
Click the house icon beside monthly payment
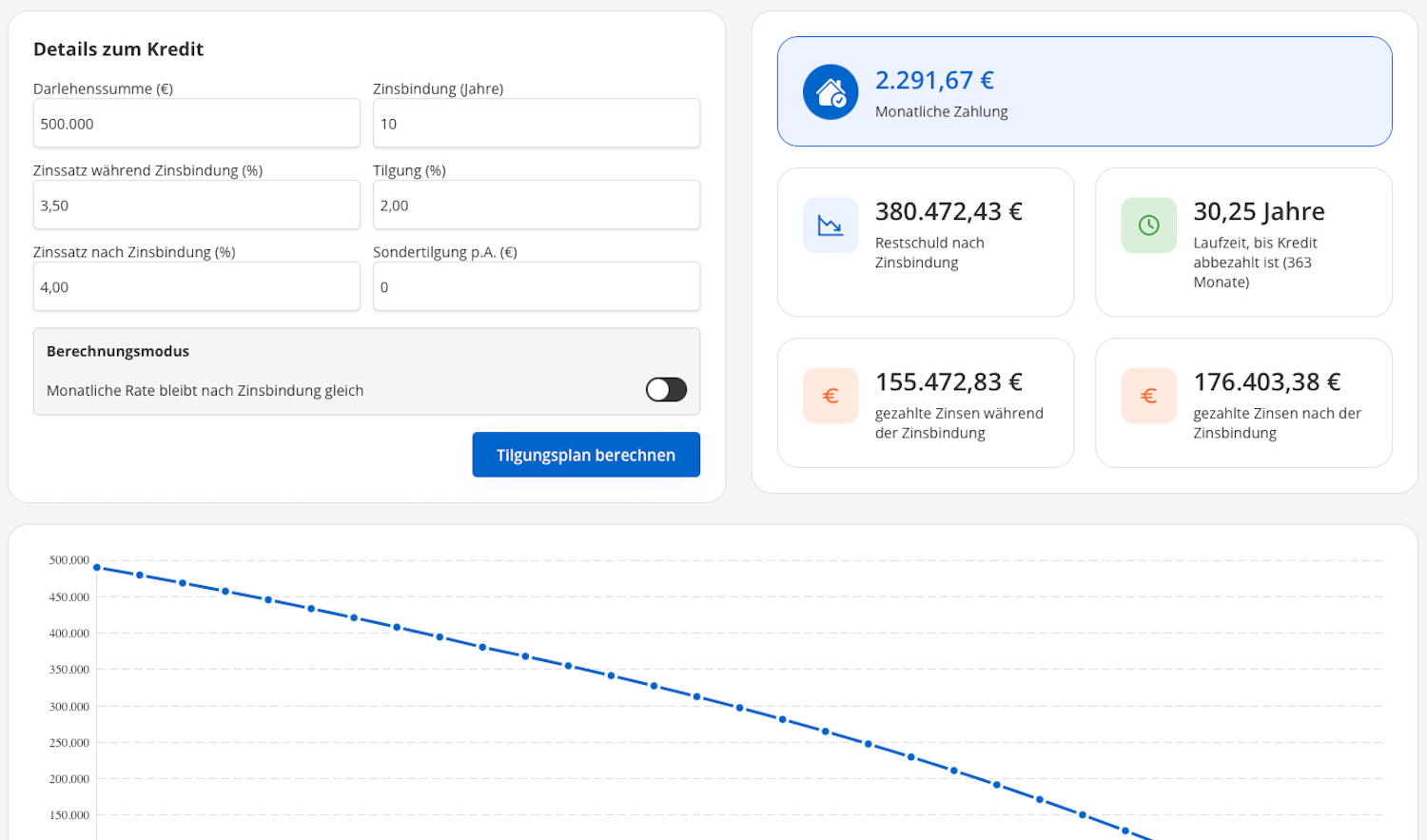coord(830,92)
